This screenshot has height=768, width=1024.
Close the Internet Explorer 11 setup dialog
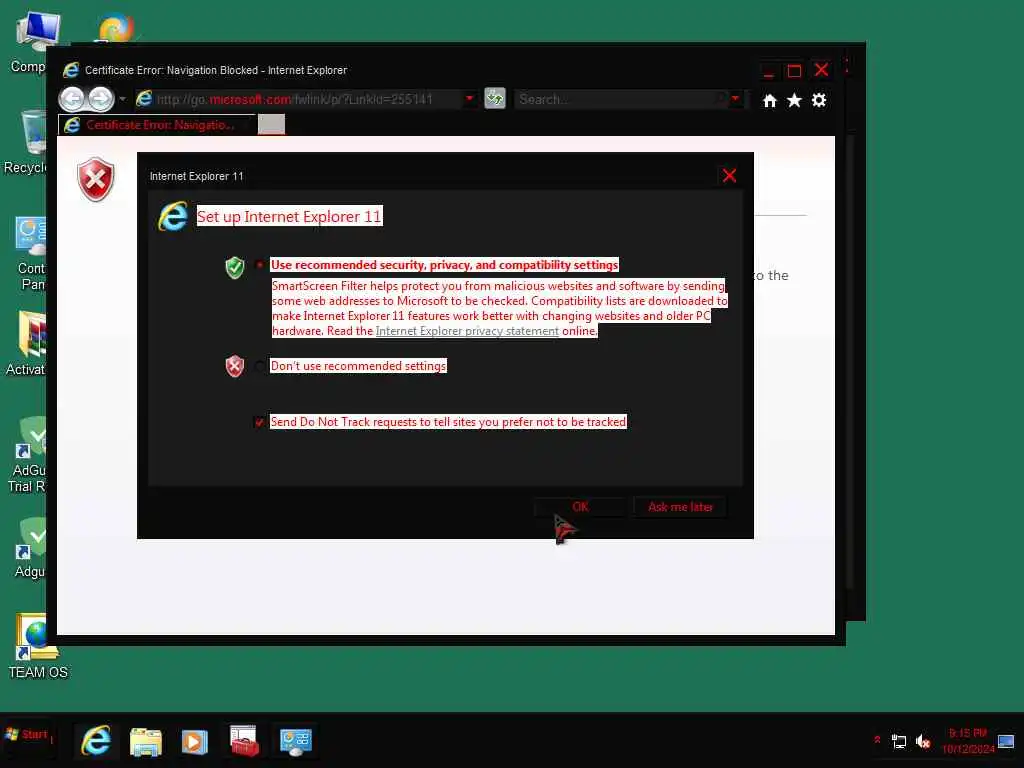(x=729, y=175)
